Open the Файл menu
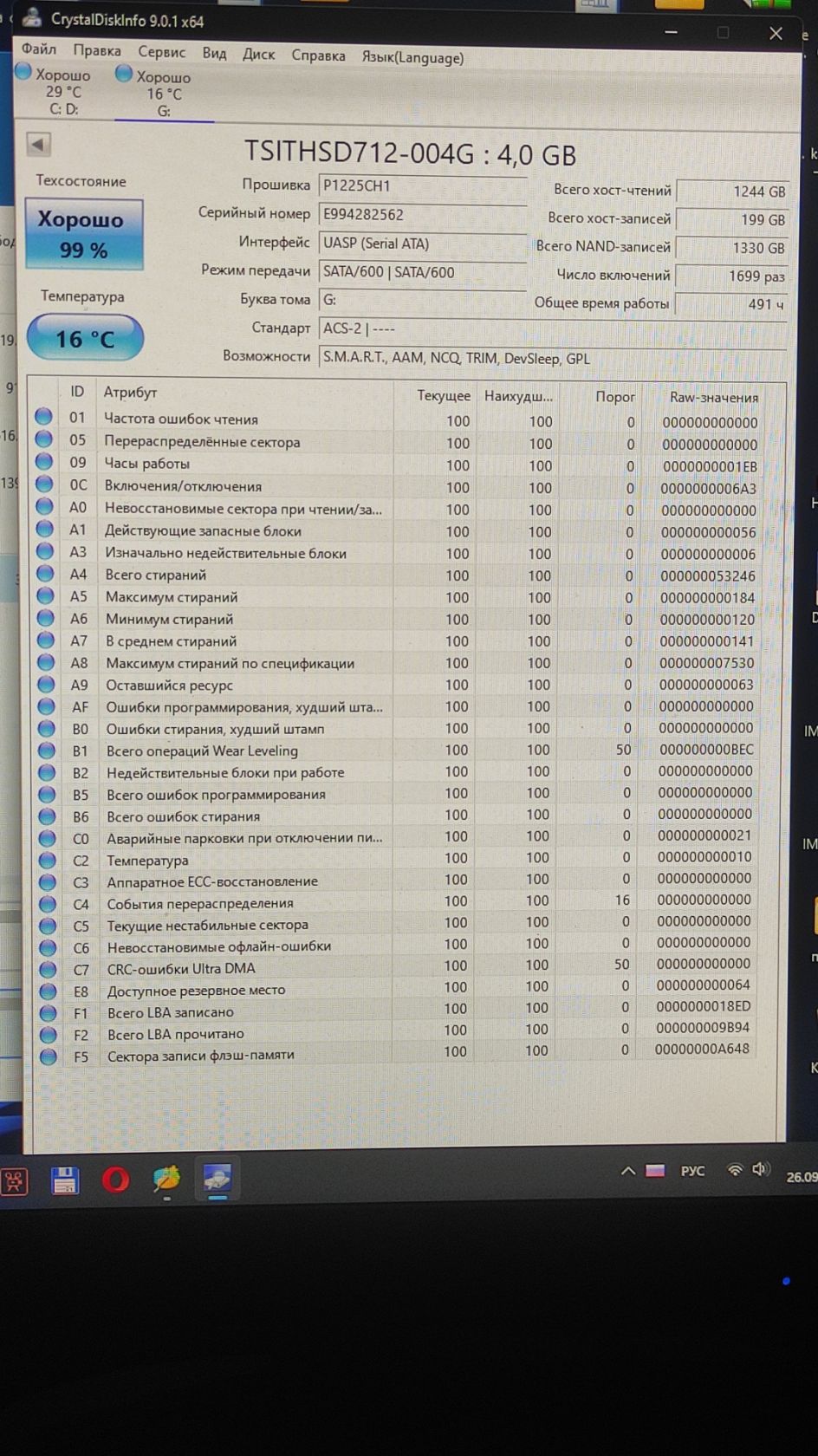 39,49
